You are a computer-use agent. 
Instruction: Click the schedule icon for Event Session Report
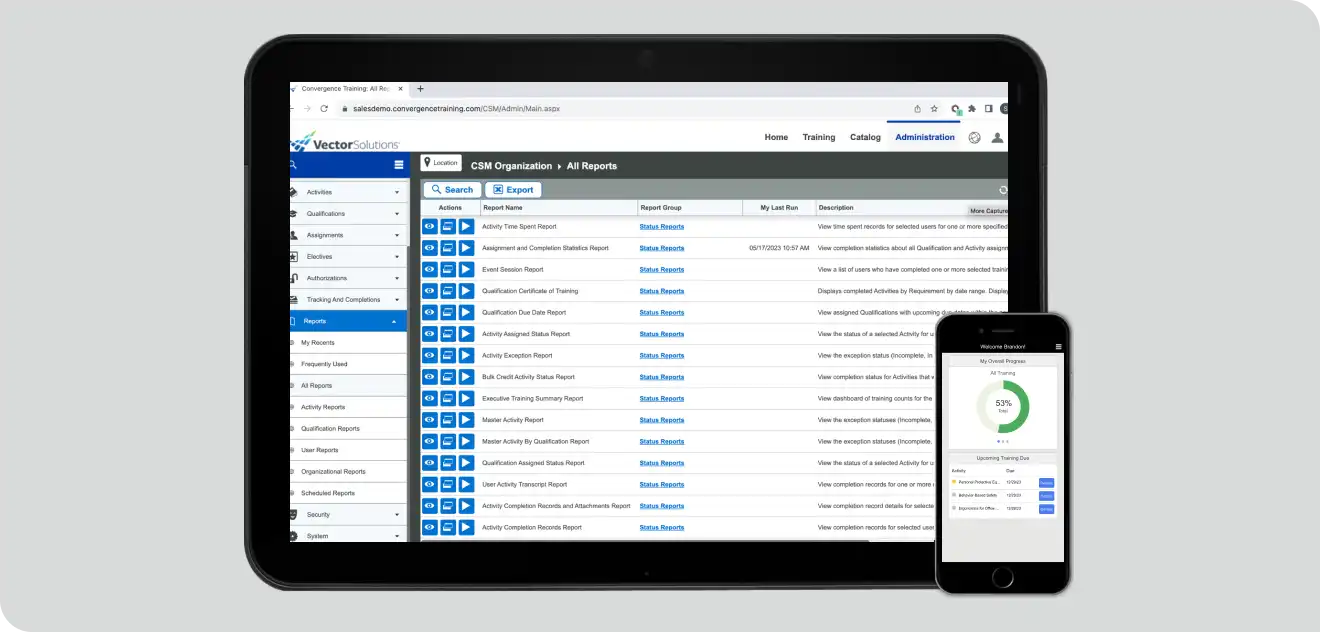[x=448, y=270]
